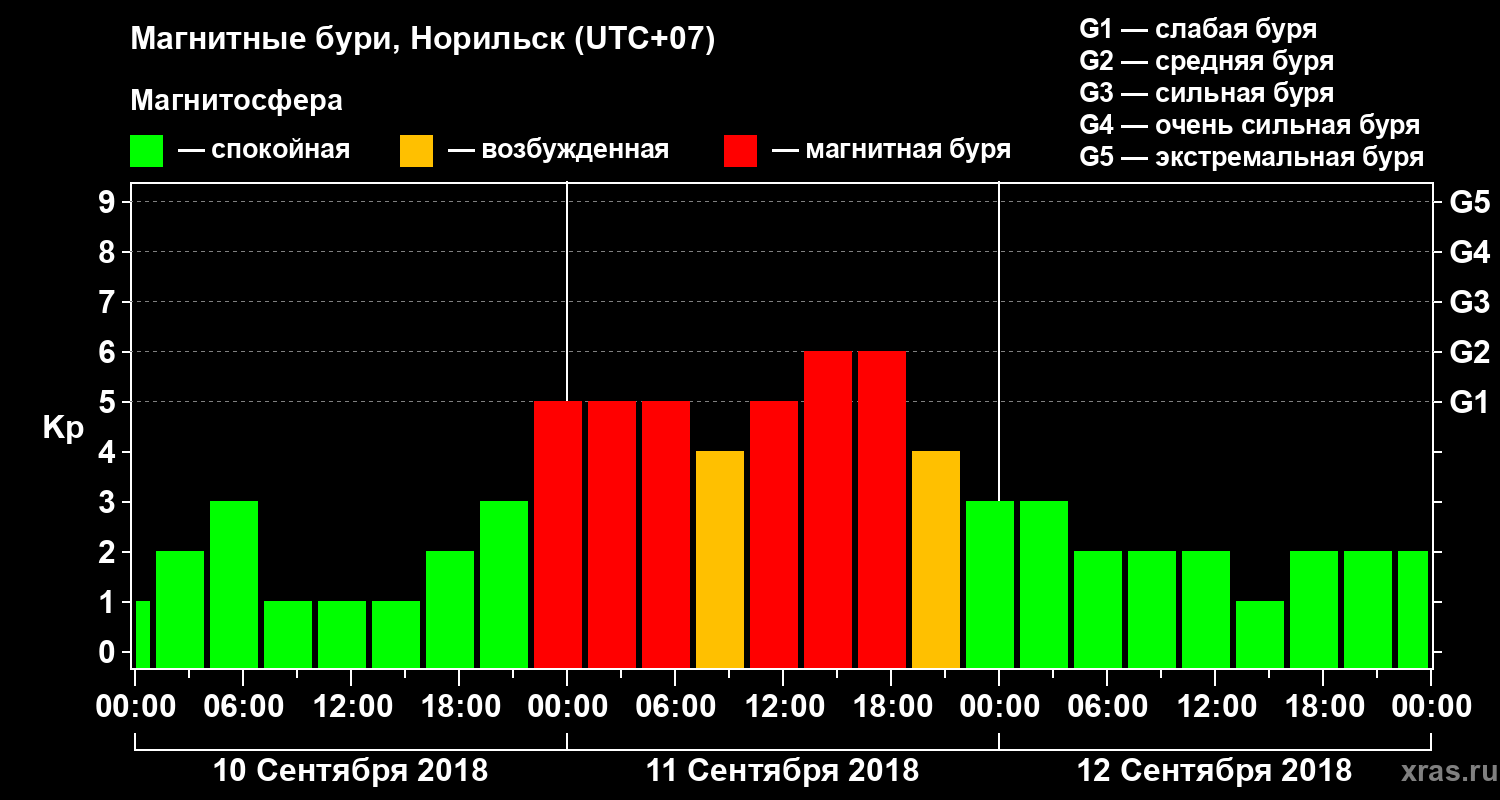Click the red 'магнитная буря' legend swatch
The height and width of the screenshot is (800, 1500).
[x=741, y=151]
